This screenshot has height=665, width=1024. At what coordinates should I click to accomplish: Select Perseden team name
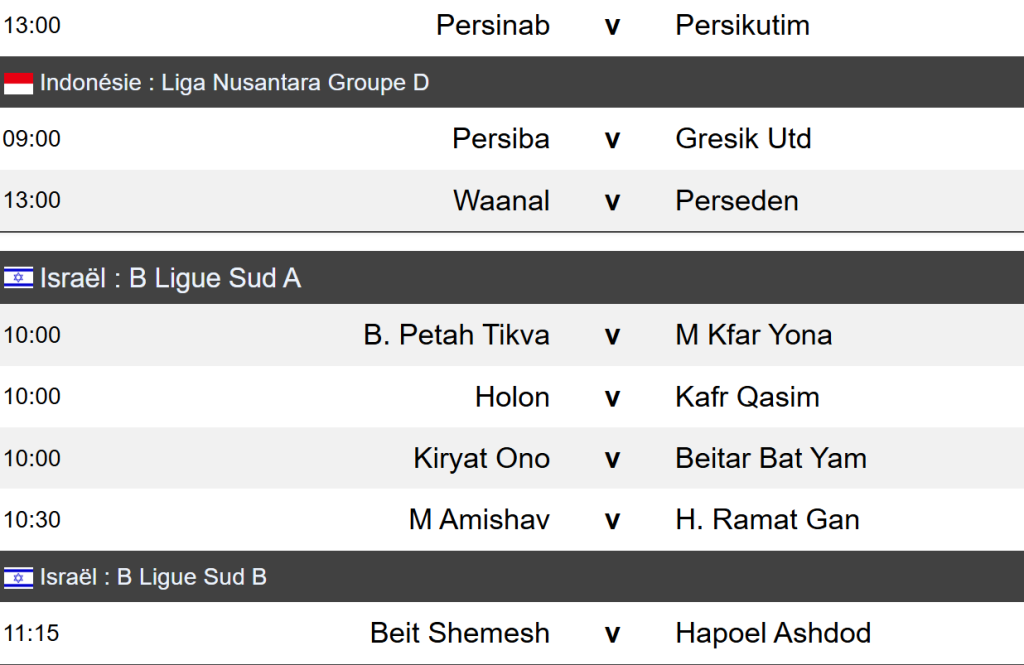pyautogui.click(x=737, y=200)
